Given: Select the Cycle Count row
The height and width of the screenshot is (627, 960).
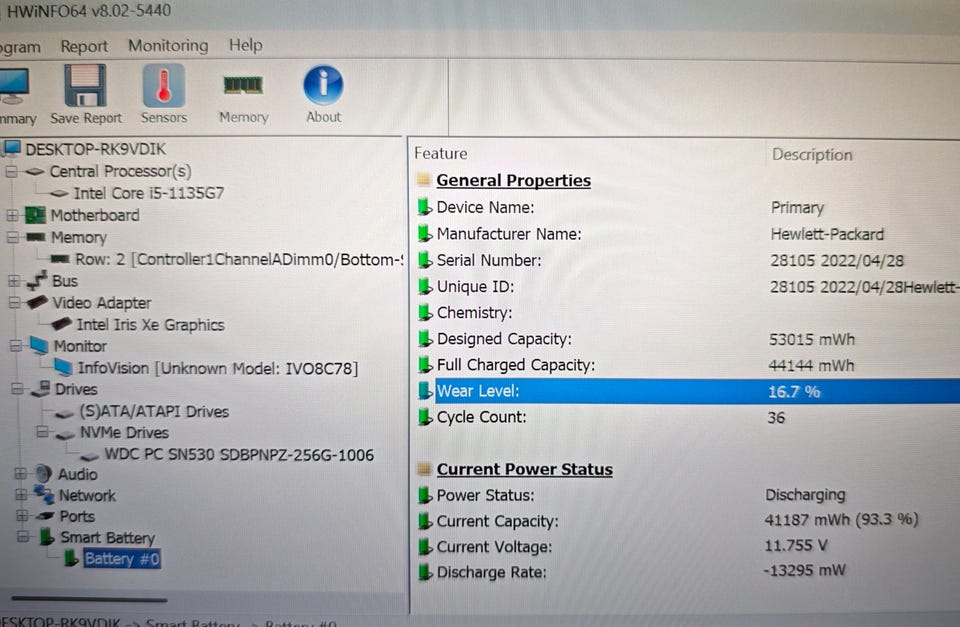Looking at the screenshot, I should (687, 418).
